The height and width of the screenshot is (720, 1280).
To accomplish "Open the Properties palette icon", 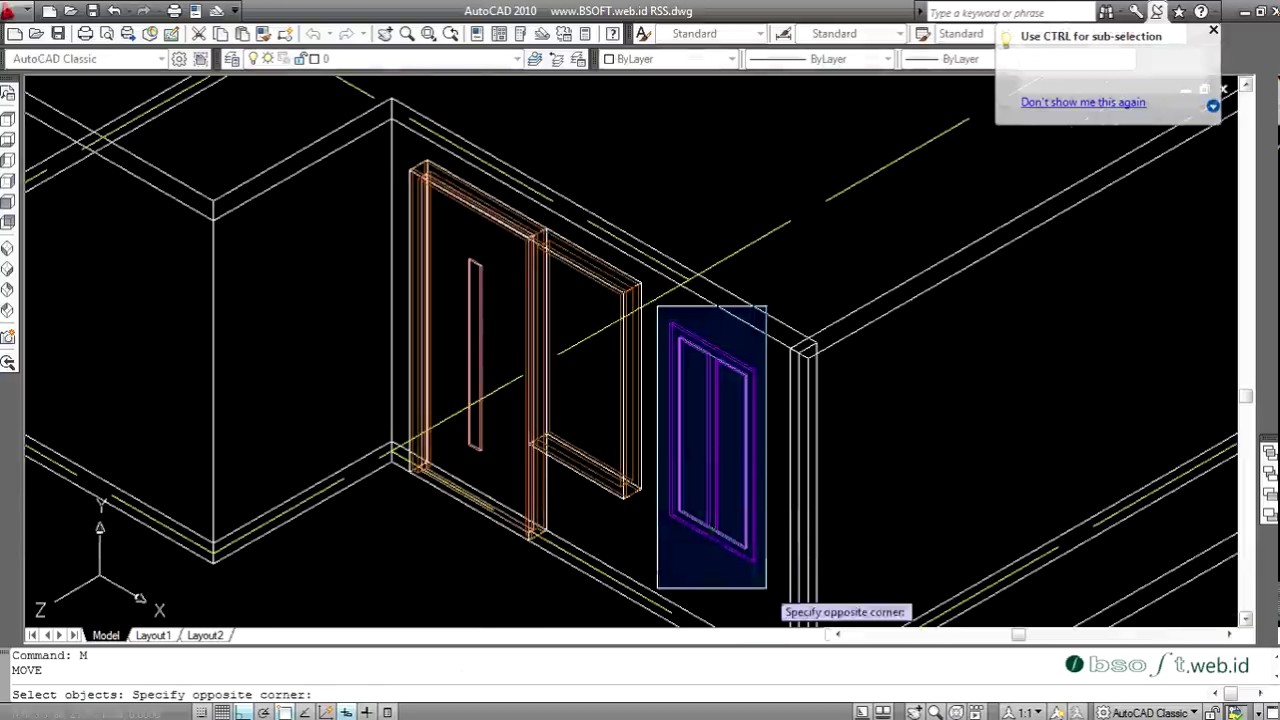I will tap(477, 34).
